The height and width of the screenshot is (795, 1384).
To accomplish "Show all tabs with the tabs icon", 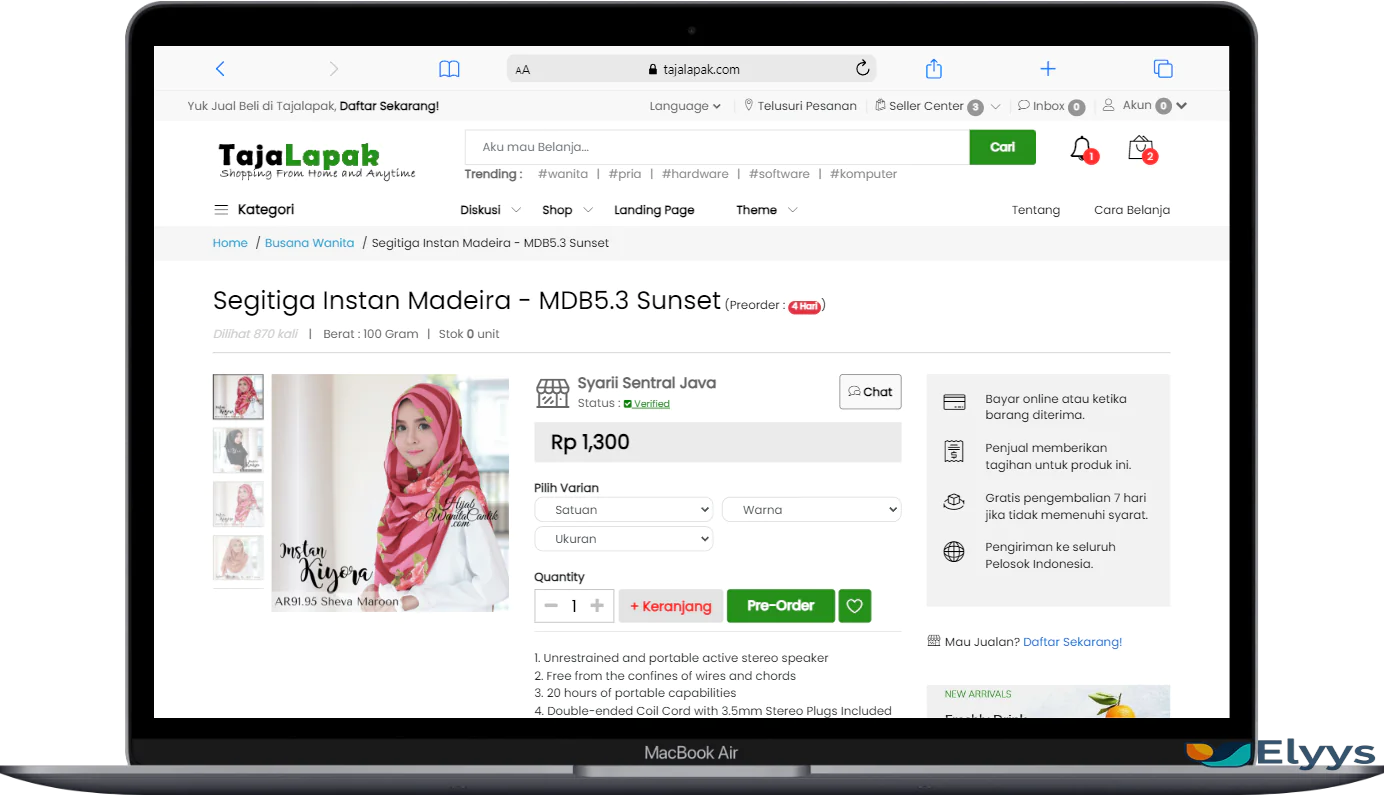I will point(1163,69).
